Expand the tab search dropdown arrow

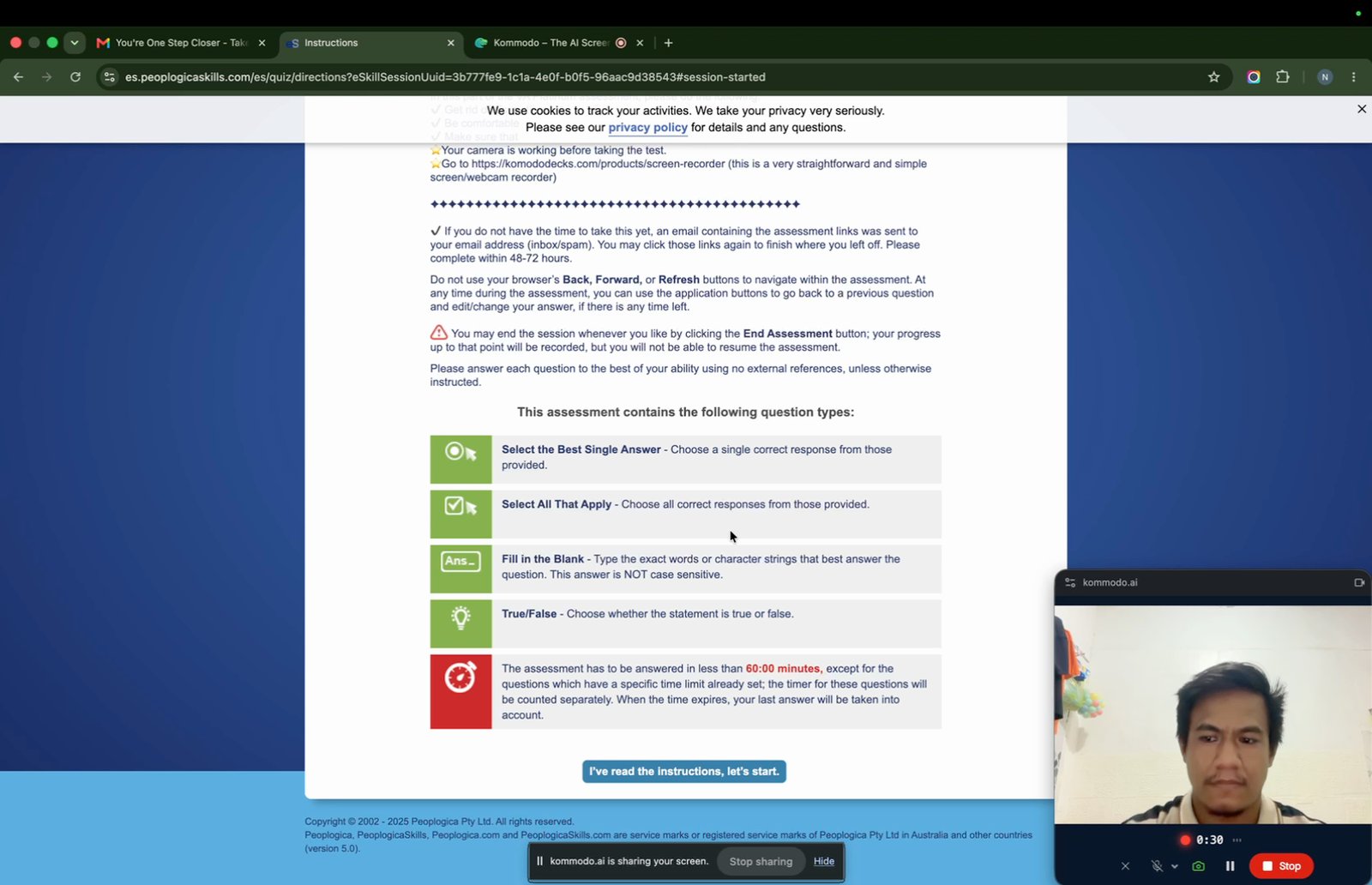75,42
